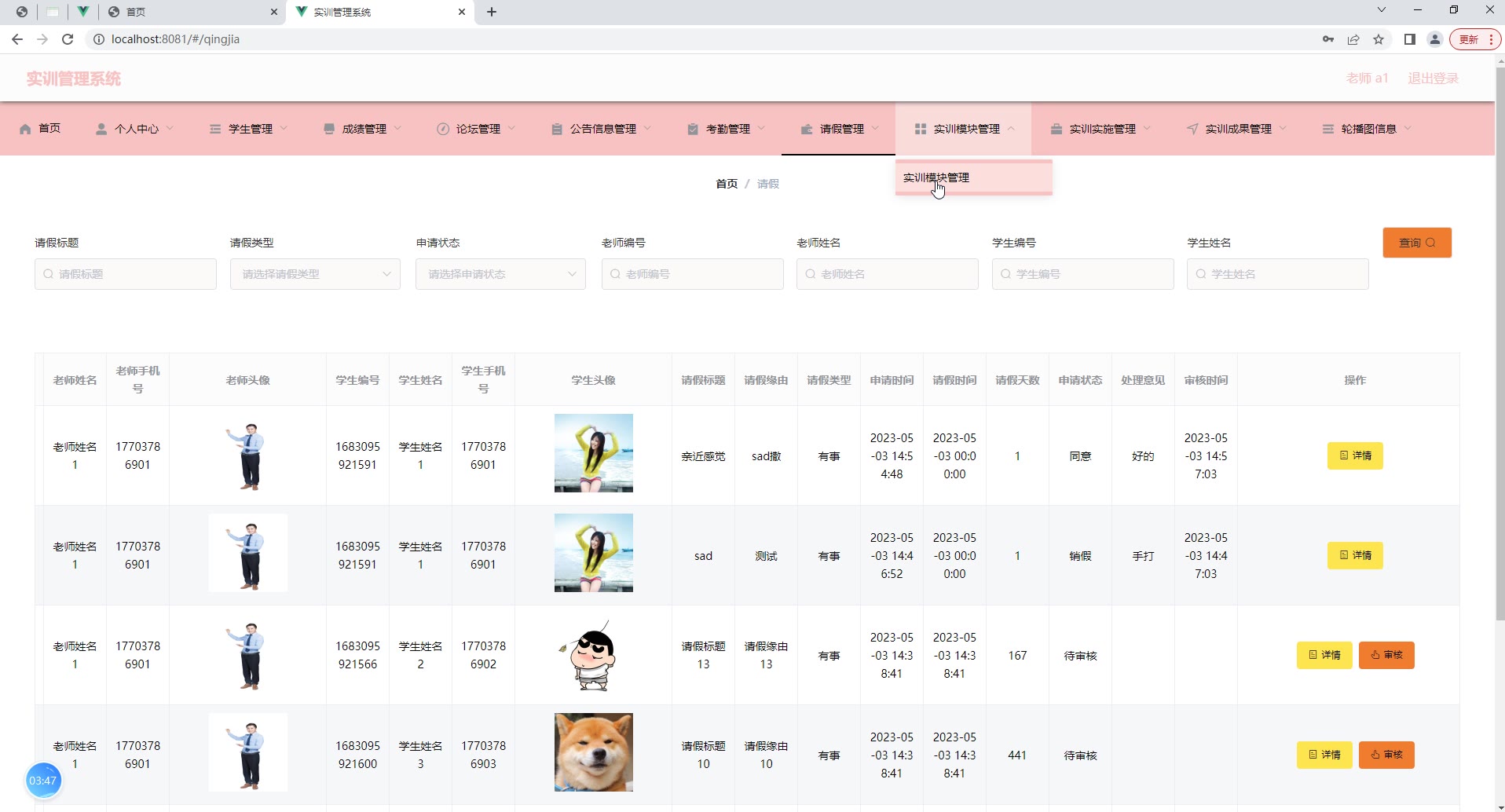Open the 请选择请假类型 dropdown

pos(315,274)
